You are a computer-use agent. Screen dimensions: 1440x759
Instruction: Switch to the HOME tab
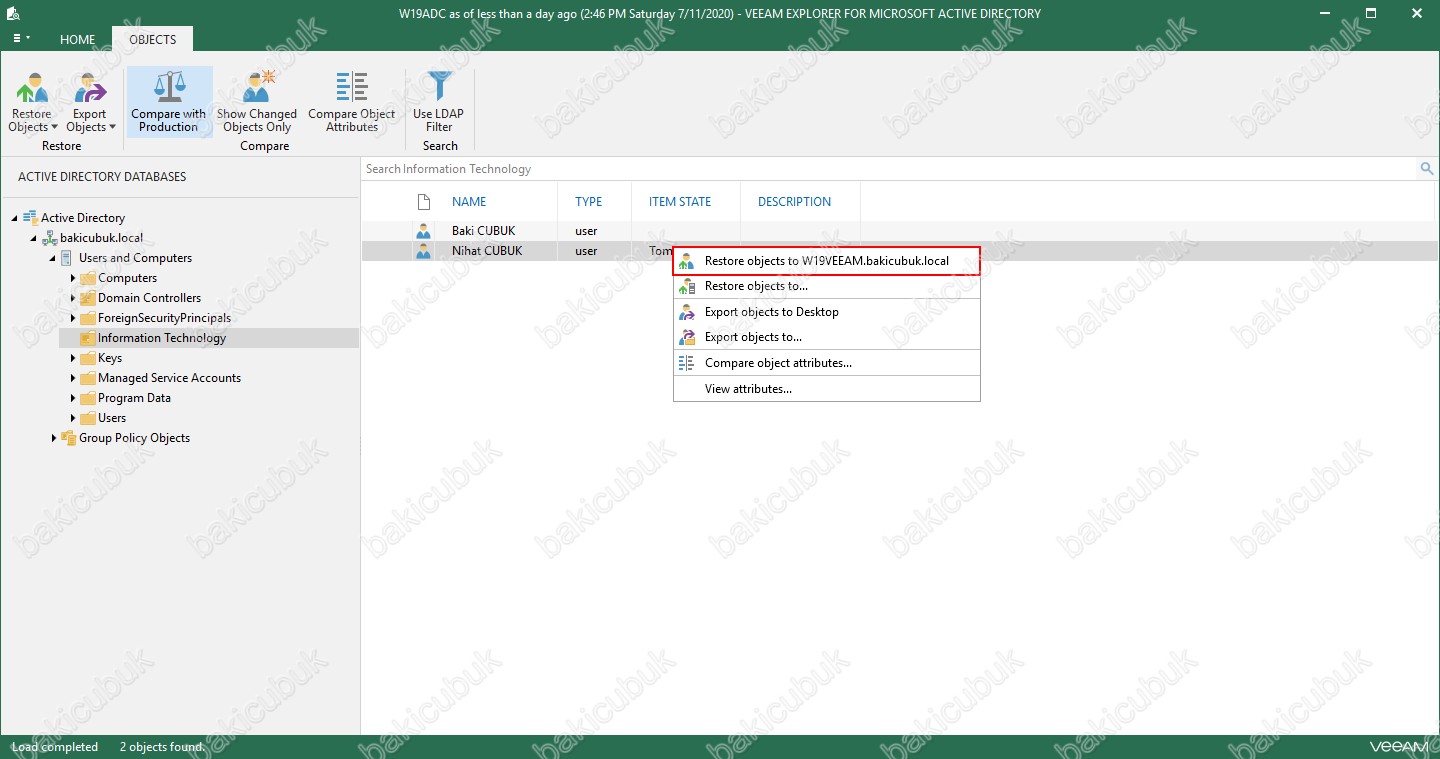[77, 40]
